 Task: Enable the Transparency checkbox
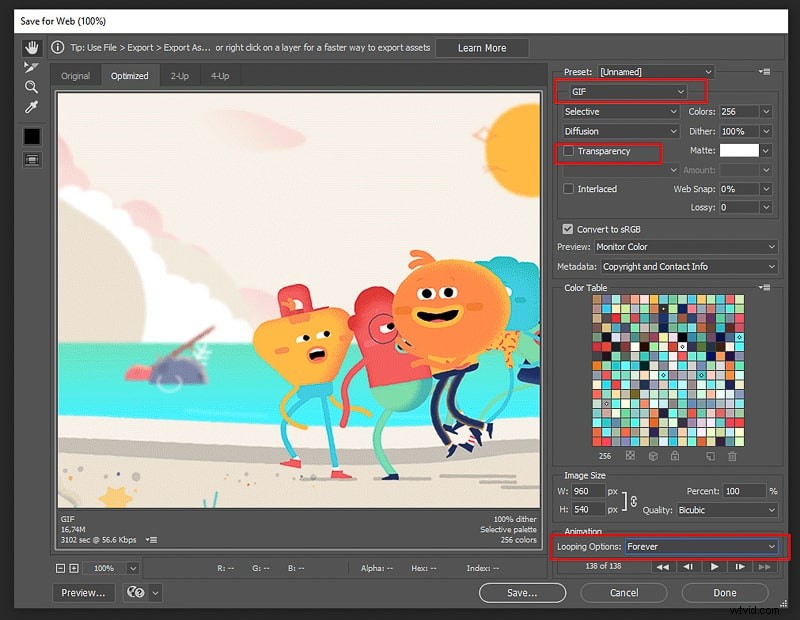pyautogui.click(x=570, y=152)
